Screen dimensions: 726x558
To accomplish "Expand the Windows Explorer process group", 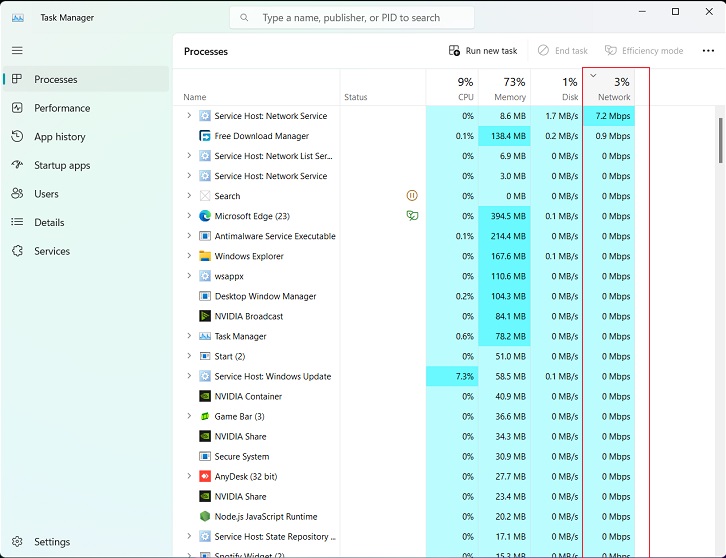I will (189, 256).
